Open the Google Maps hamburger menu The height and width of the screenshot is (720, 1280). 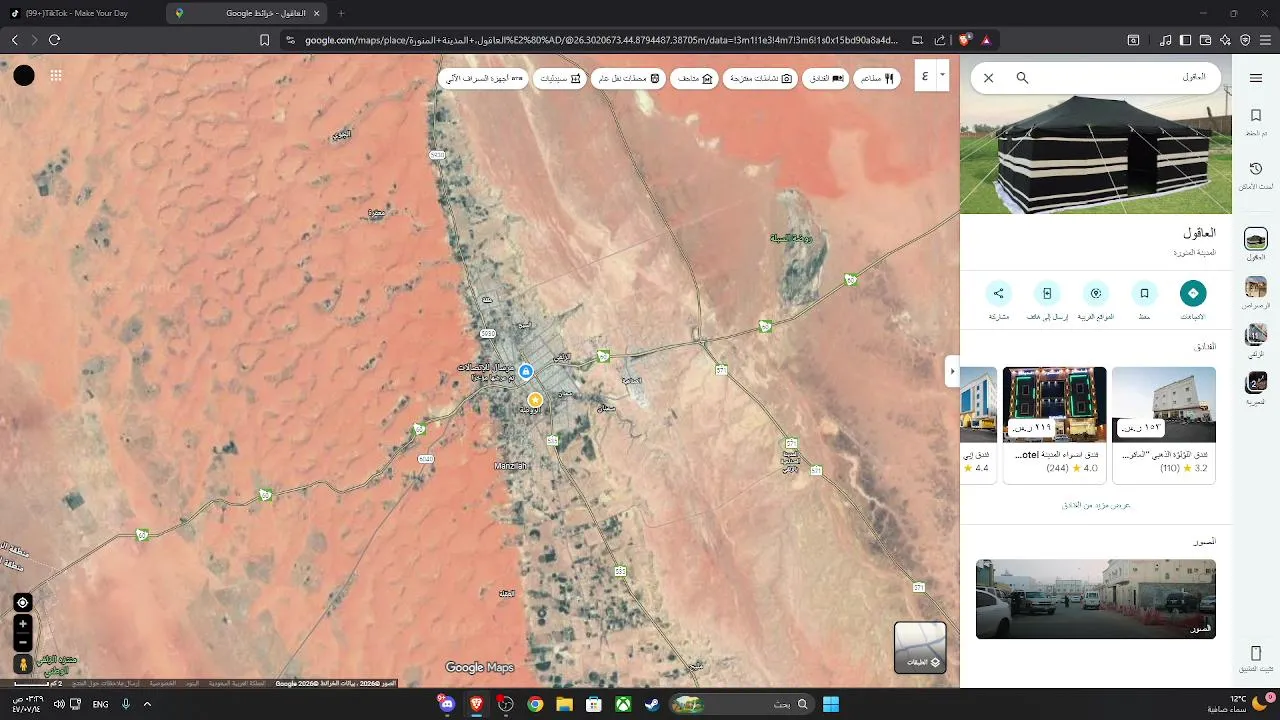coord(1255,78)
